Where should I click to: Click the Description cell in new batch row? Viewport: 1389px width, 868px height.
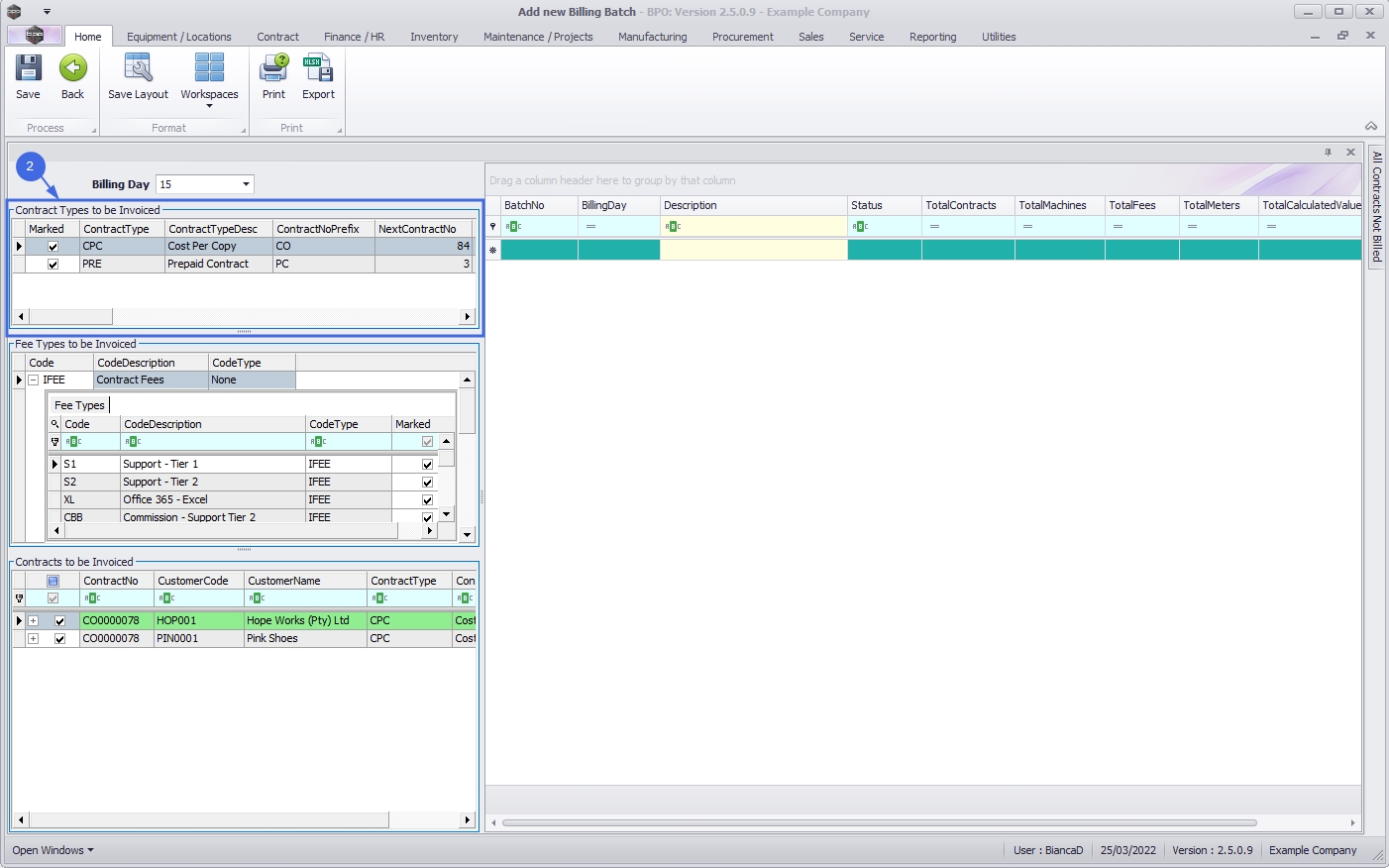tap(753, 251)
